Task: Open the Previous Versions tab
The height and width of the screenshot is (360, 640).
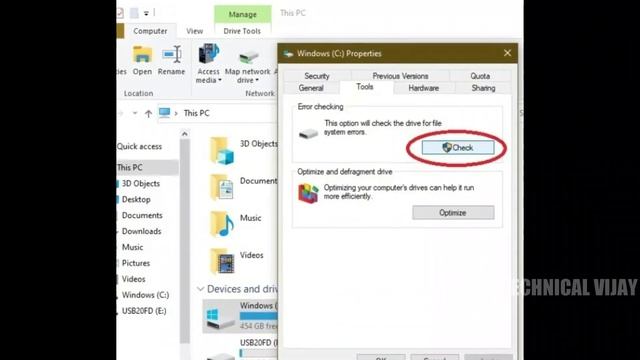Action: pyautogui.click(x=400, y=76)
